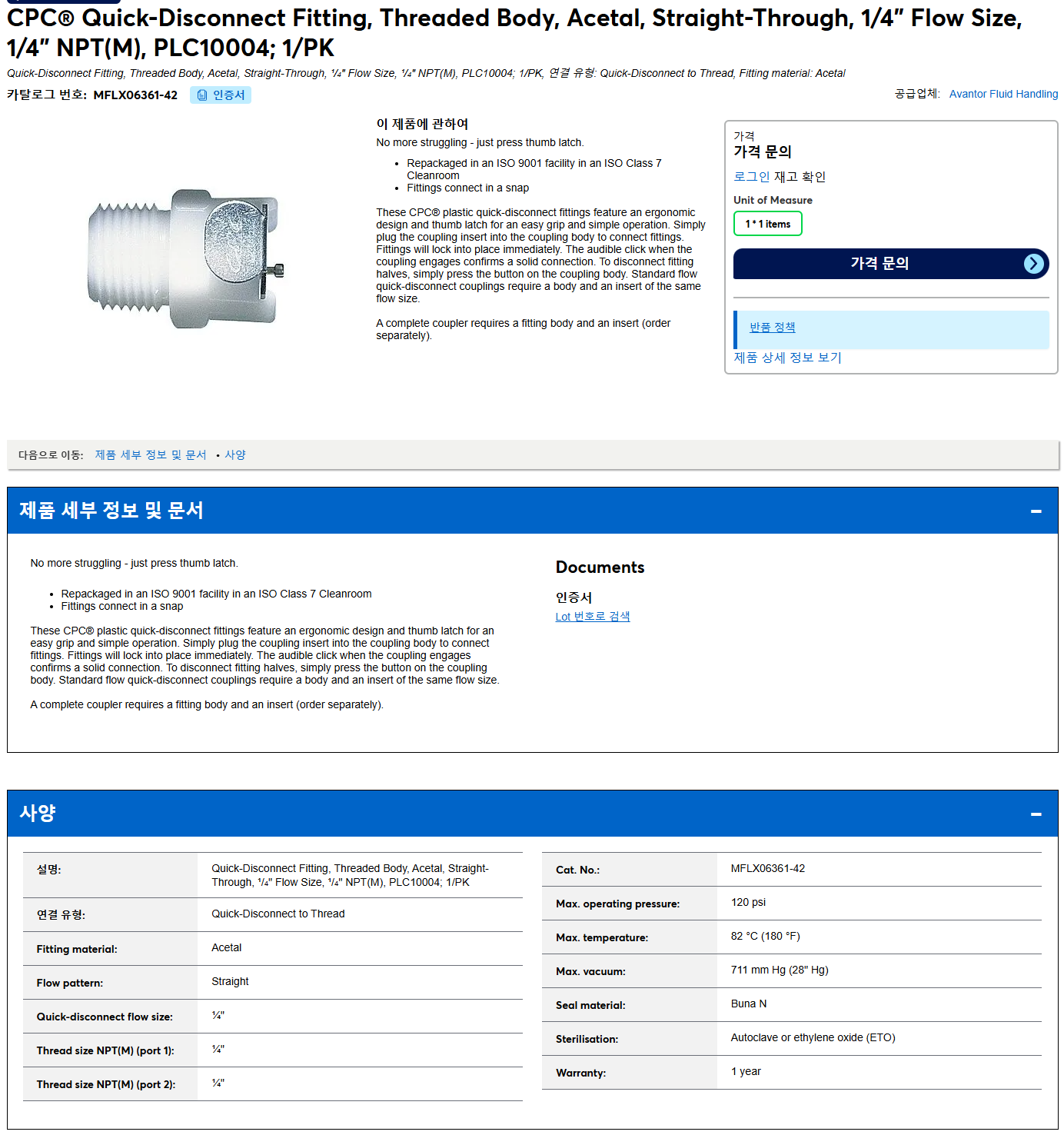Click the Thread size NPT(M) (port 2) label

pos(106,1084)
